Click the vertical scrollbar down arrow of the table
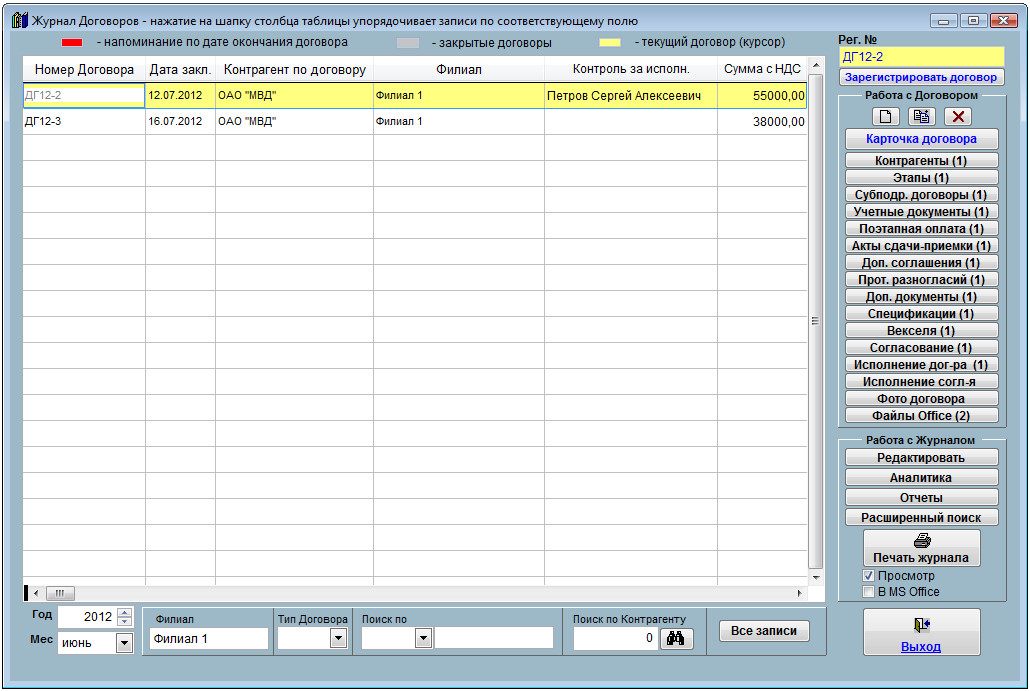The height and width of the screenshot is (691, 1030). [815, 577]
